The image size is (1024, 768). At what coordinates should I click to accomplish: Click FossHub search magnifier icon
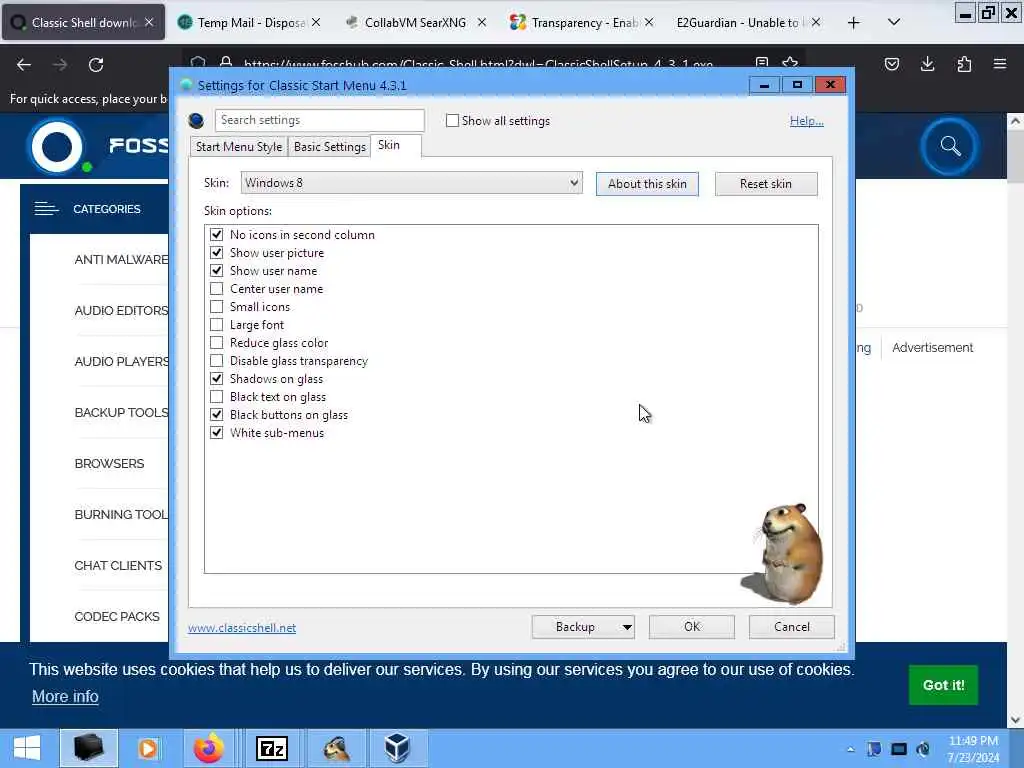950,146
